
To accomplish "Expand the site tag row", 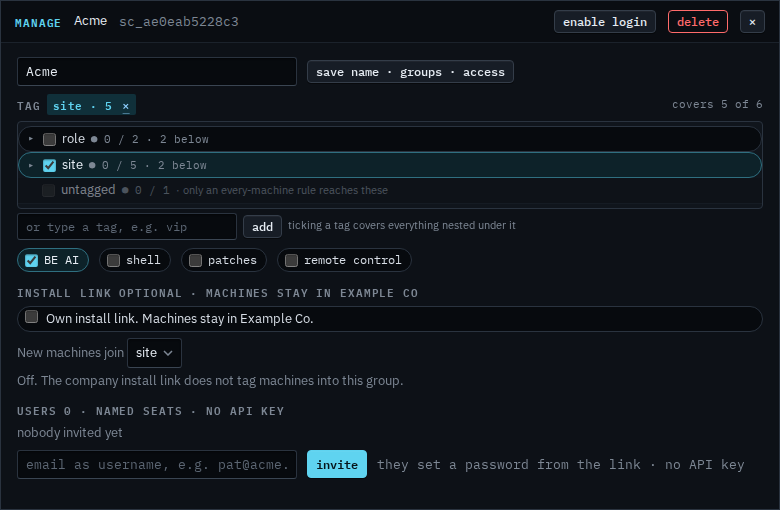I will pyautogui.click(x=31, y=165).
